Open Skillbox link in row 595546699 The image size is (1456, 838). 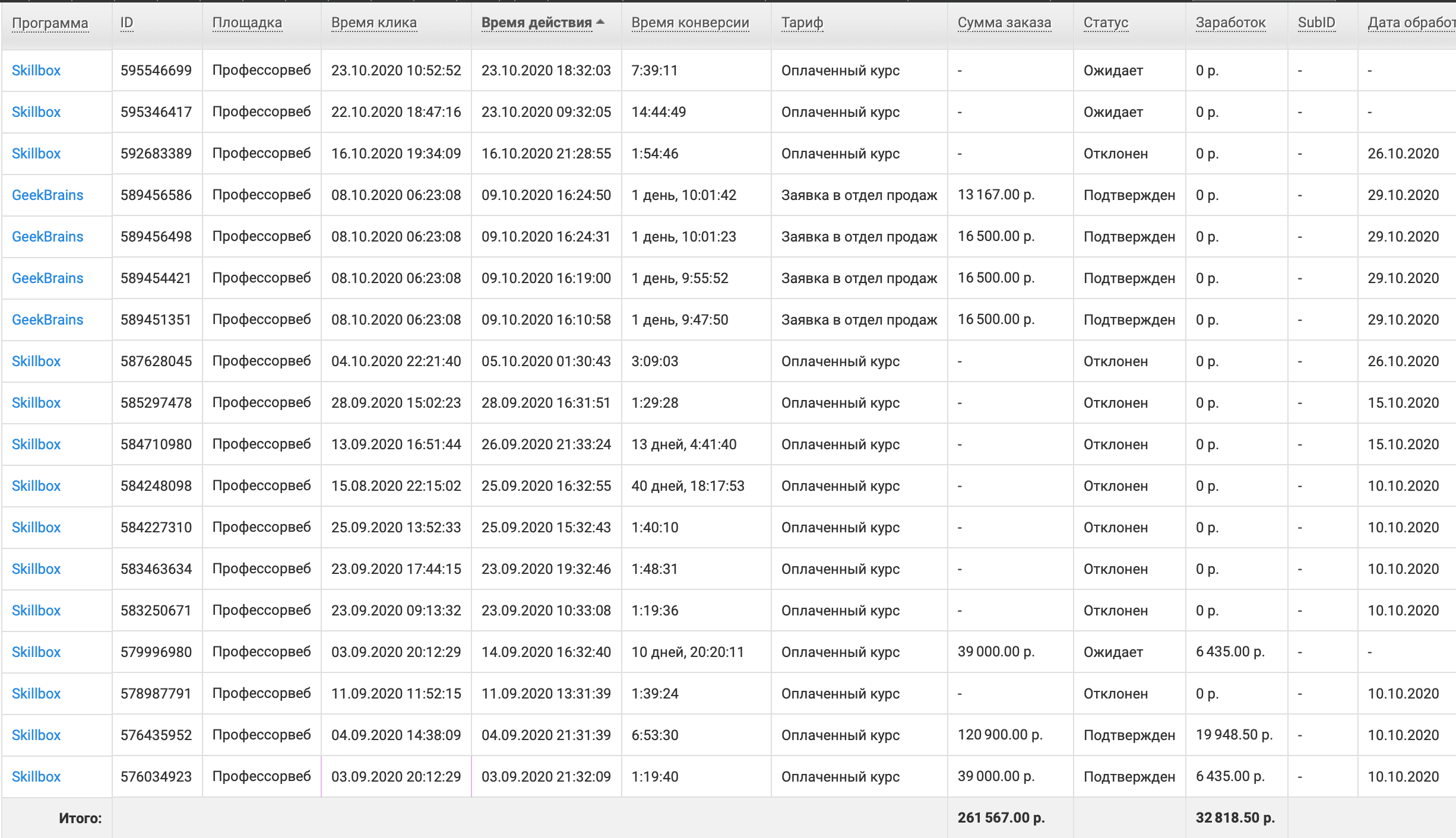(x=36, y=71)
